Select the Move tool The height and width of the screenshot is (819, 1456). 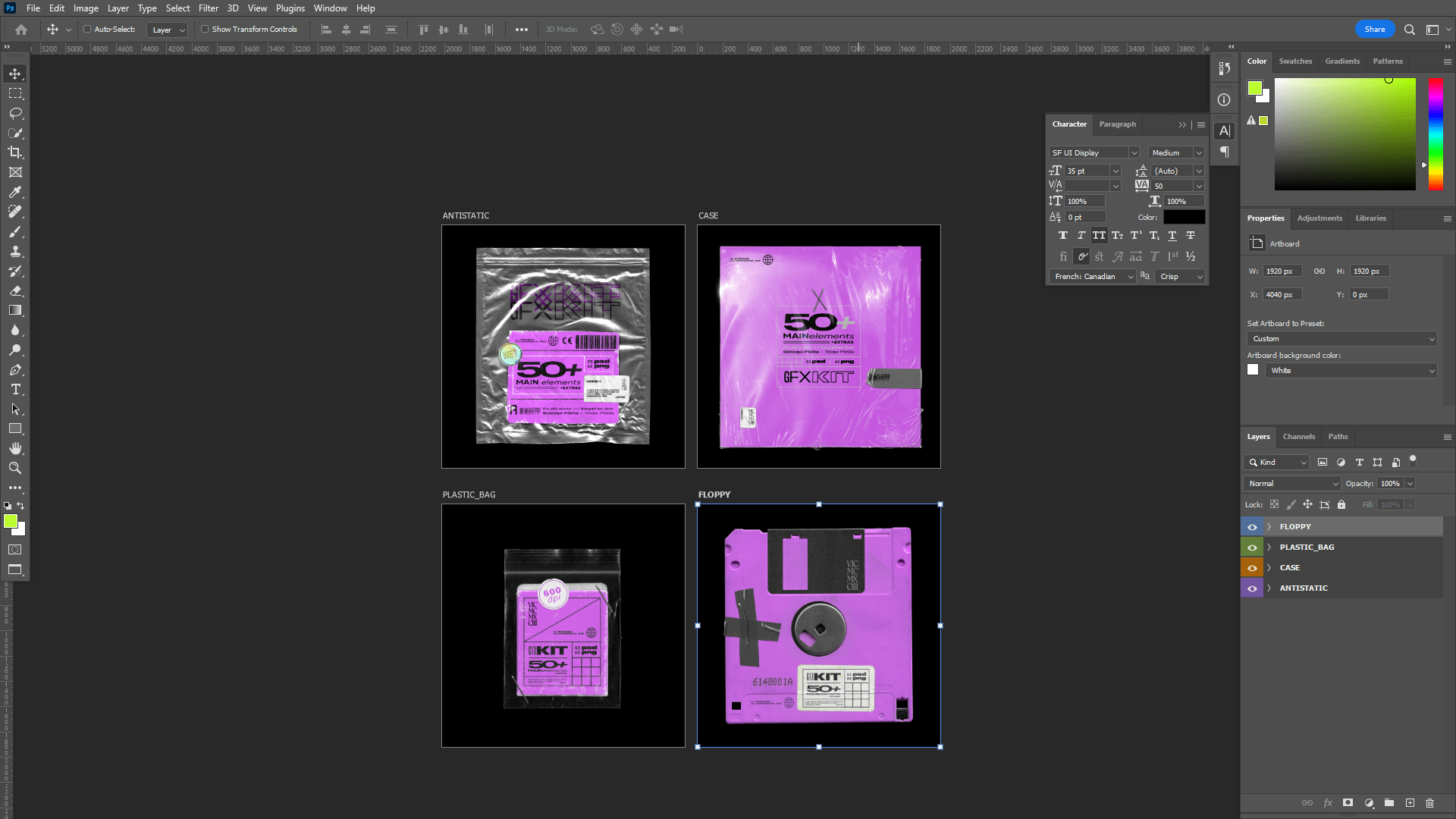coord(15,74)
